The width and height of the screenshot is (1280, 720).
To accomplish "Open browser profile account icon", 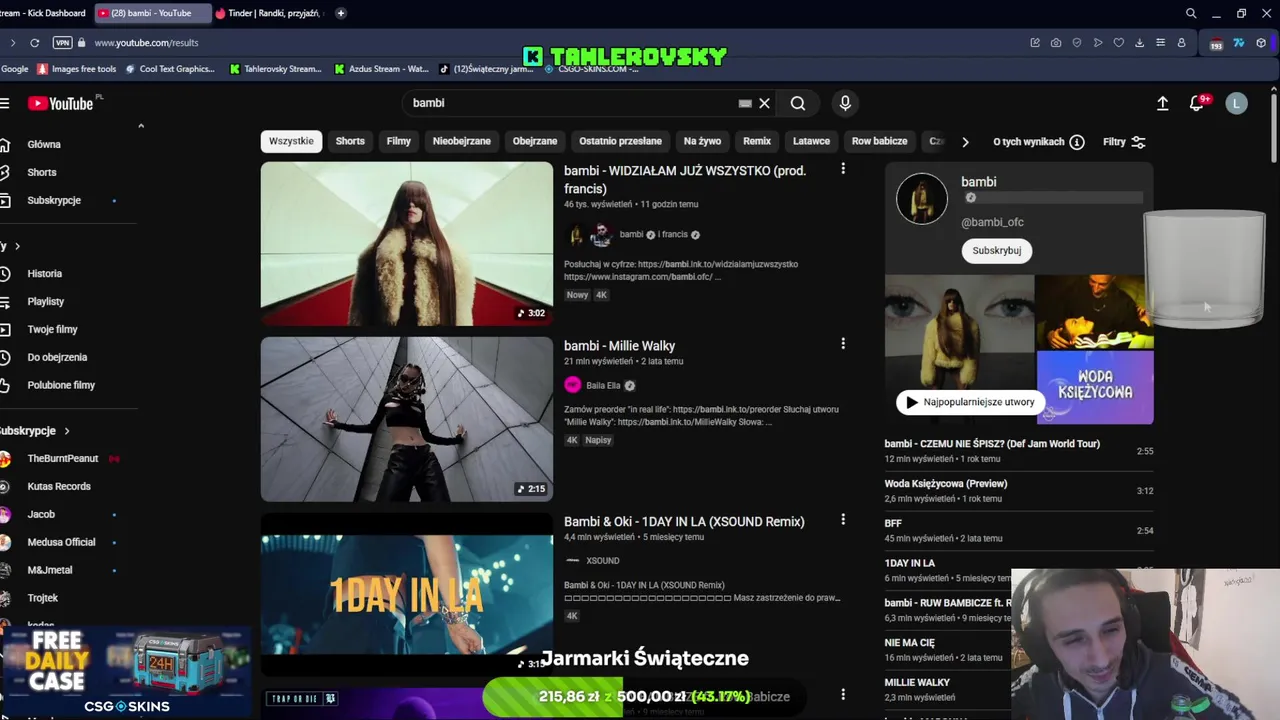I will pyautogui.click(x=1181, y=43).
